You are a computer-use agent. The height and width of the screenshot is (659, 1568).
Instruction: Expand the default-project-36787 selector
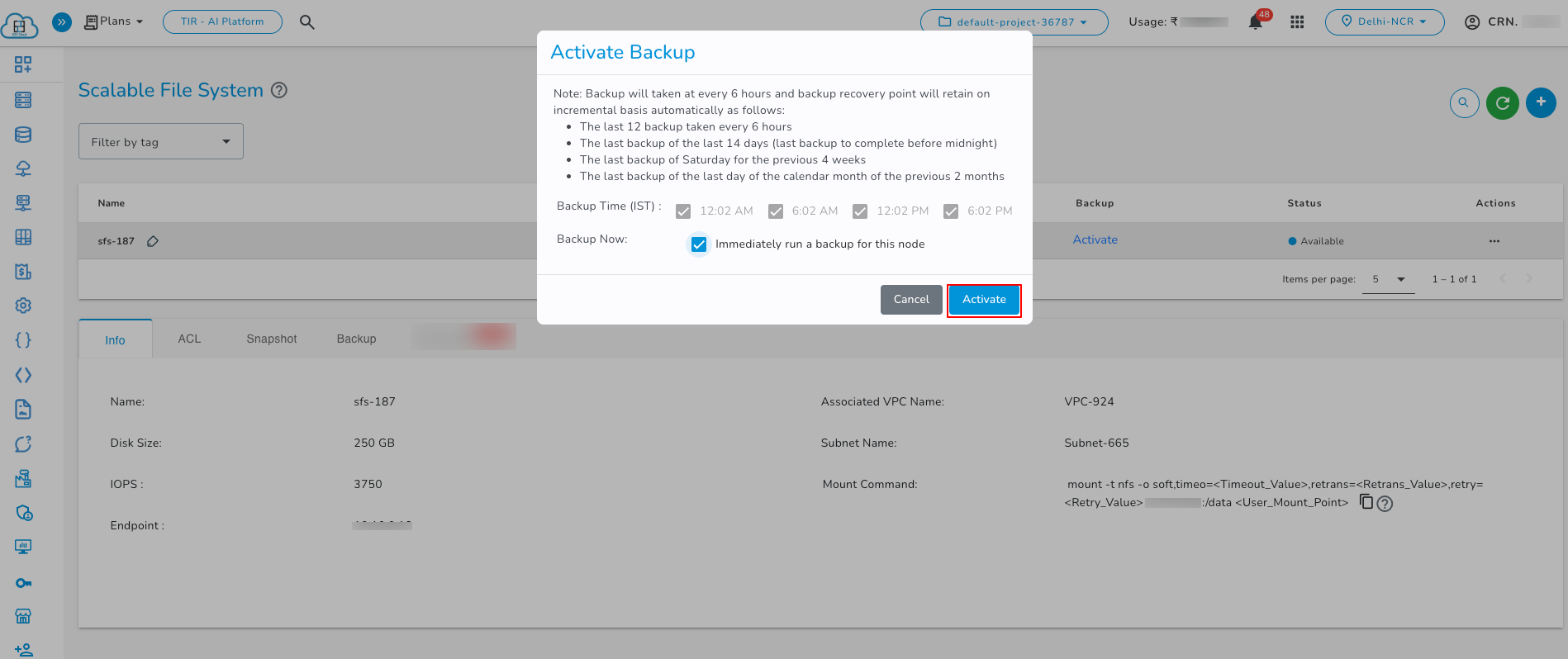click(1014, 22)
